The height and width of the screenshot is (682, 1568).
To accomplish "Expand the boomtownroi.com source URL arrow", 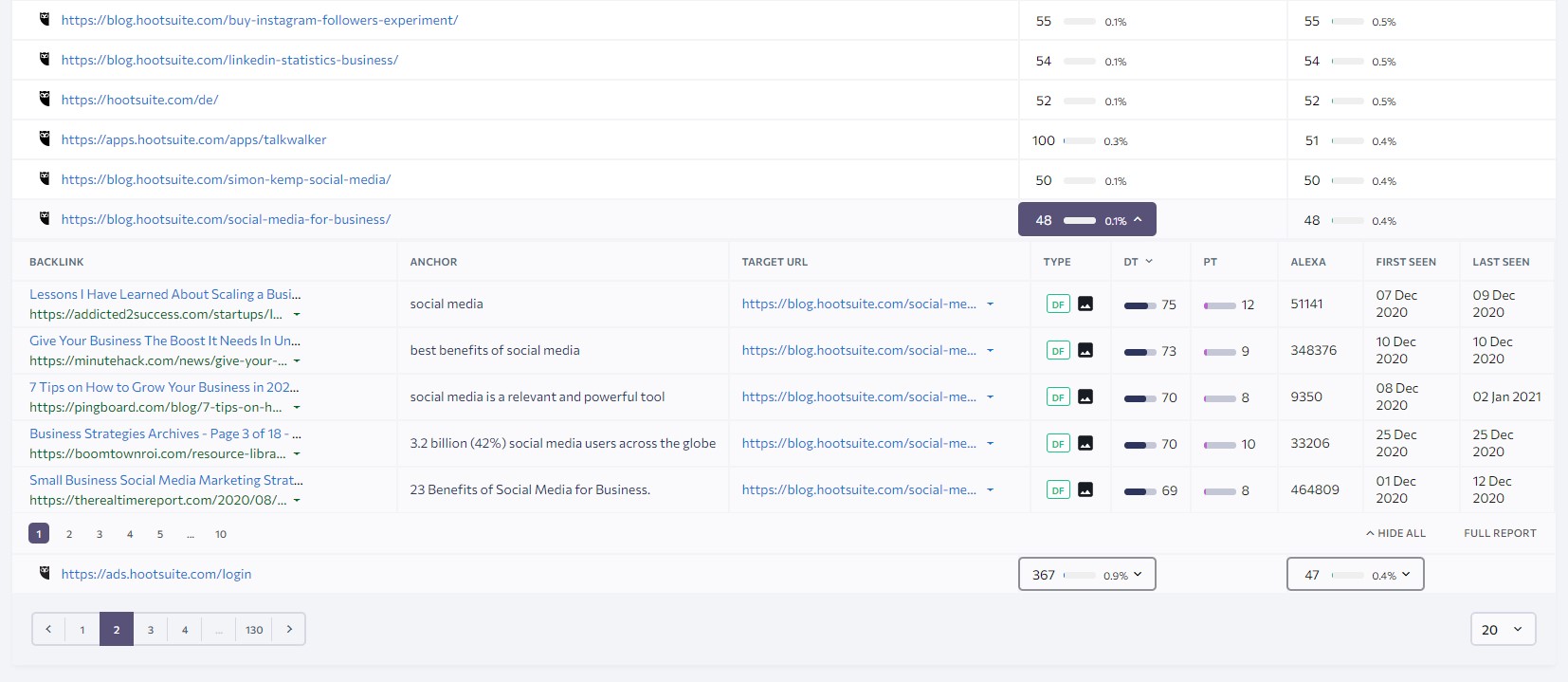I will tap(297, 453).
